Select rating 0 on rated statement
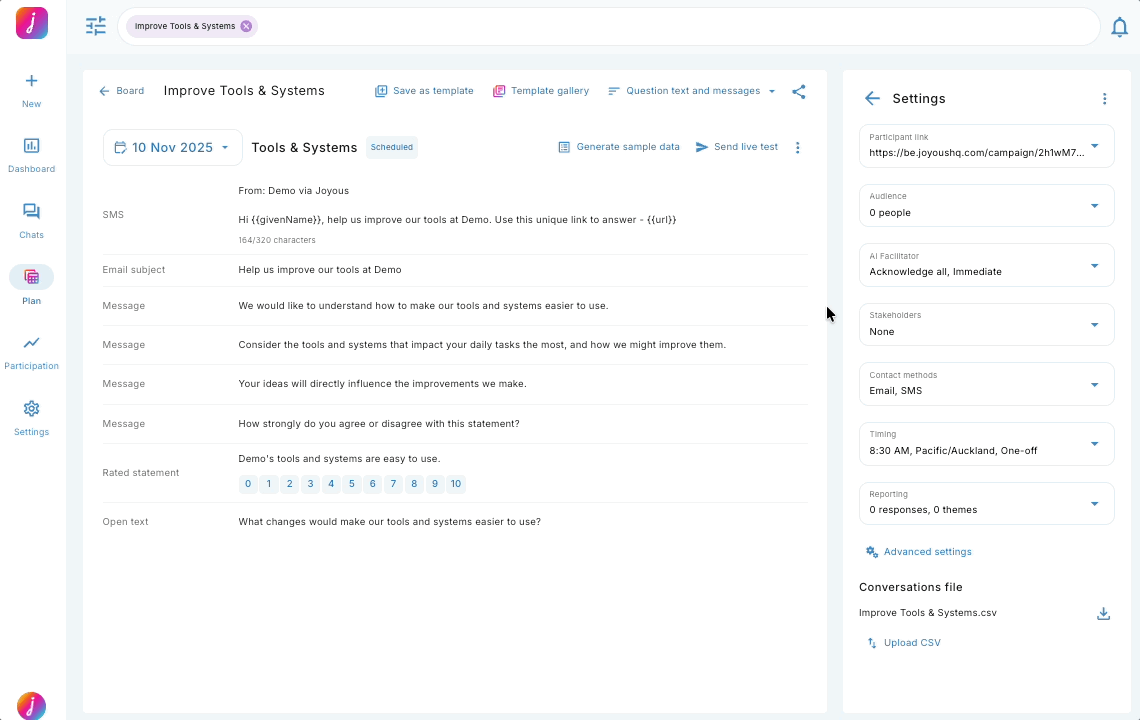1140x720 pixels. point(248,484)
